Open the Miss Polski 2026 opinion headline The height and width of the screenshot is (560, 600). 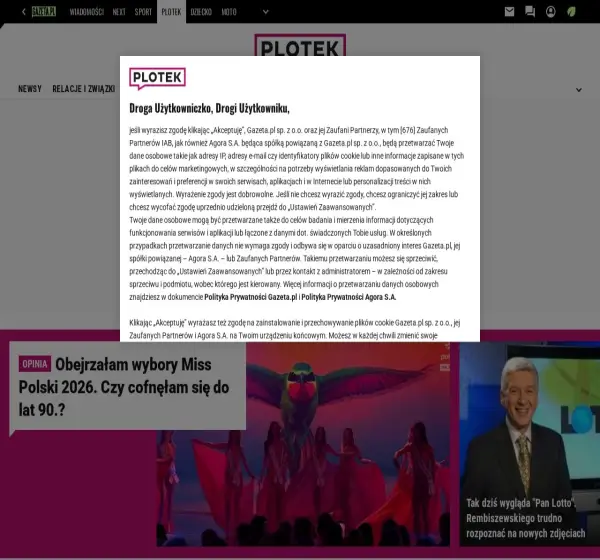pos(124,387)
